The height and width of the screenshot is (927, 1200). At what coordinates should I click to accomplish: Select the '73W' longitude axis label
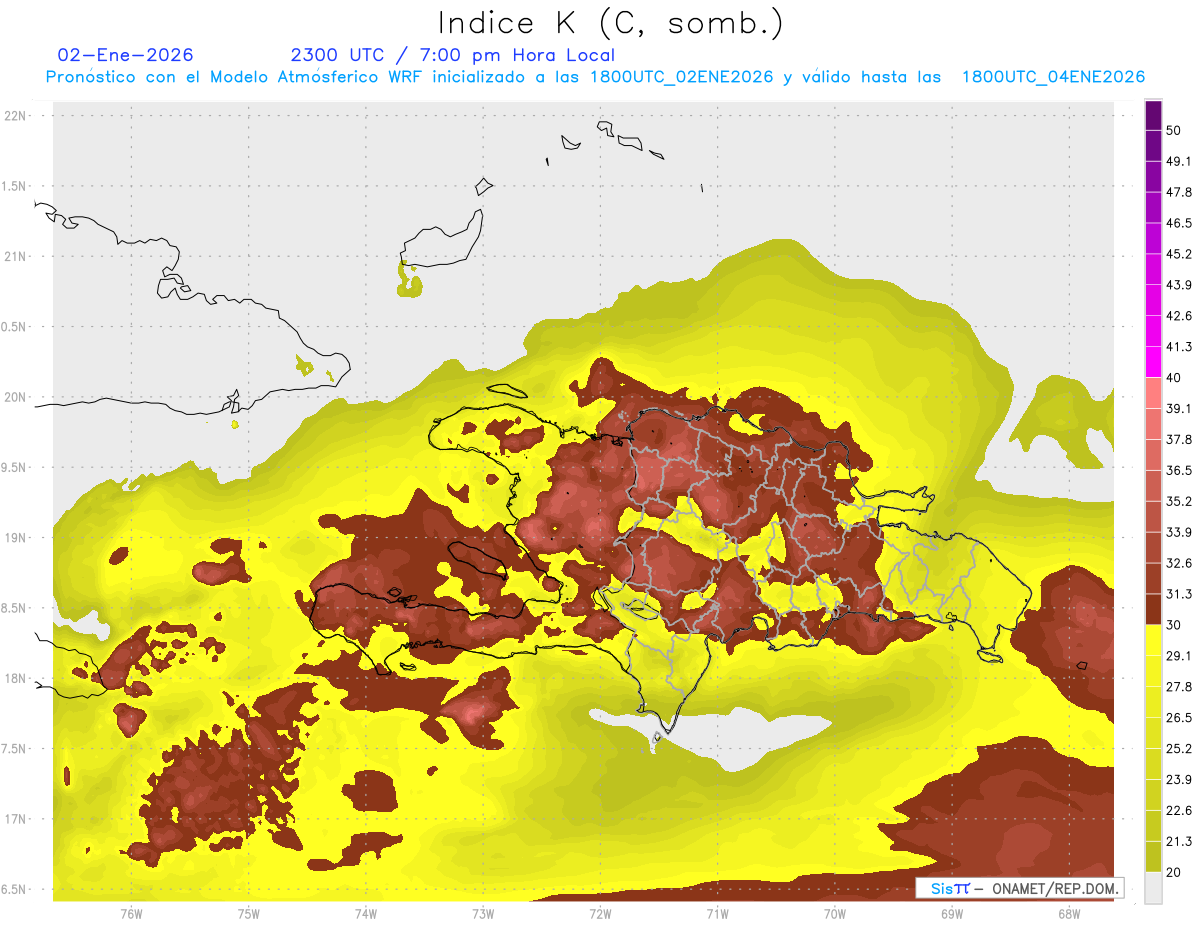pos(483,914)
